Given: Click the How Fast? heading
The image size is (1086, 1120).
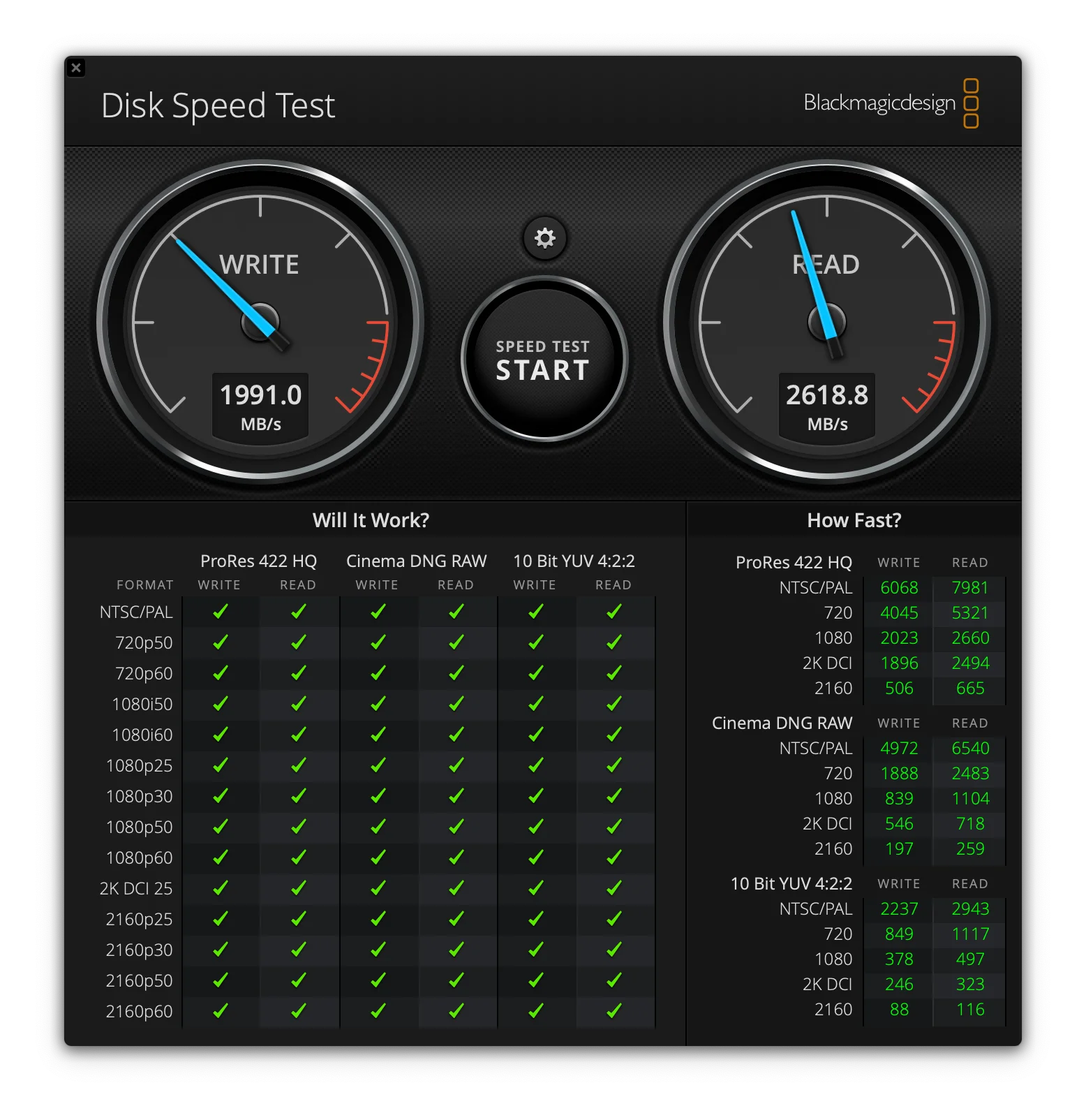Looking at the screenshot, I should (854, 520).
